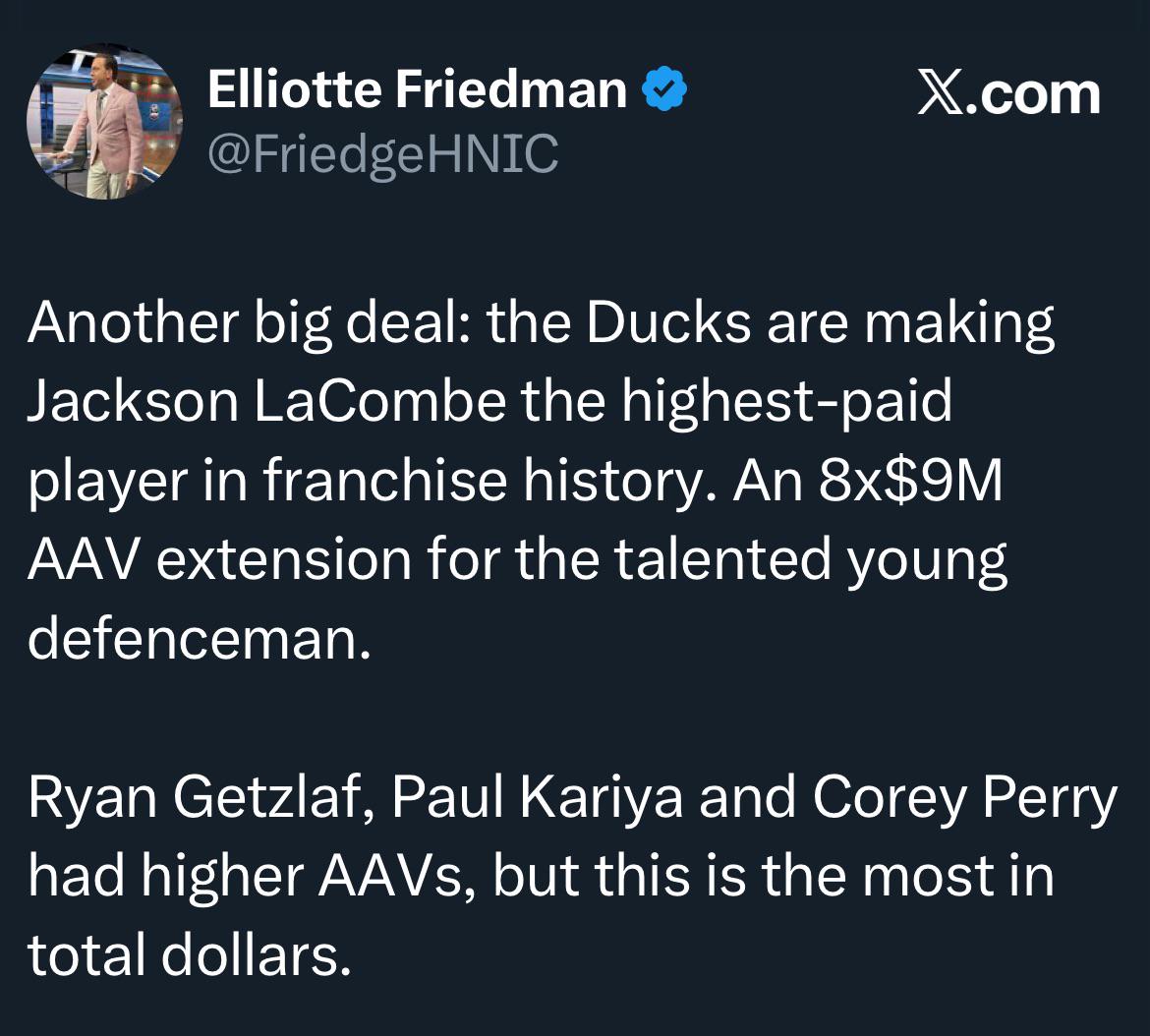Click Elliotte Friedman's profile picture
Image resolution: width=1150 pixels, height=1036 pixels.
(105, 121)
